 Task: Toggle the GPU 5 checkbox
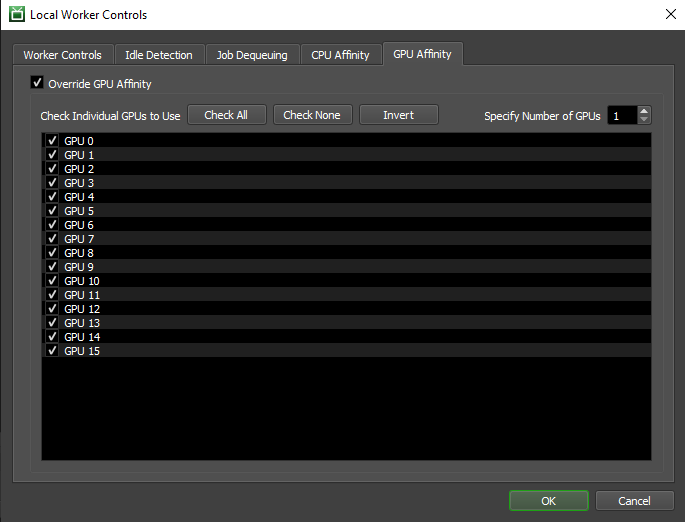click(x=52, y=210)
